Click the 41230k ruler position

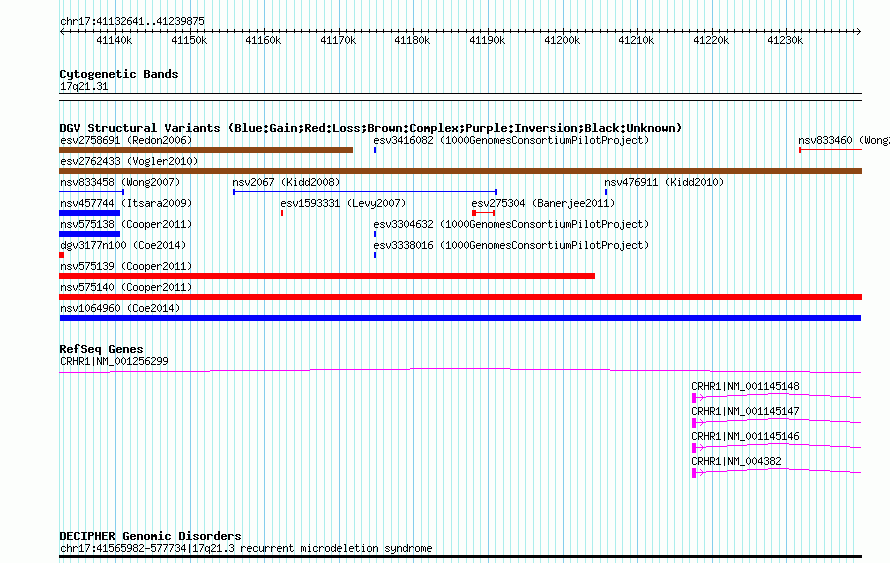(x=785, y=40)
